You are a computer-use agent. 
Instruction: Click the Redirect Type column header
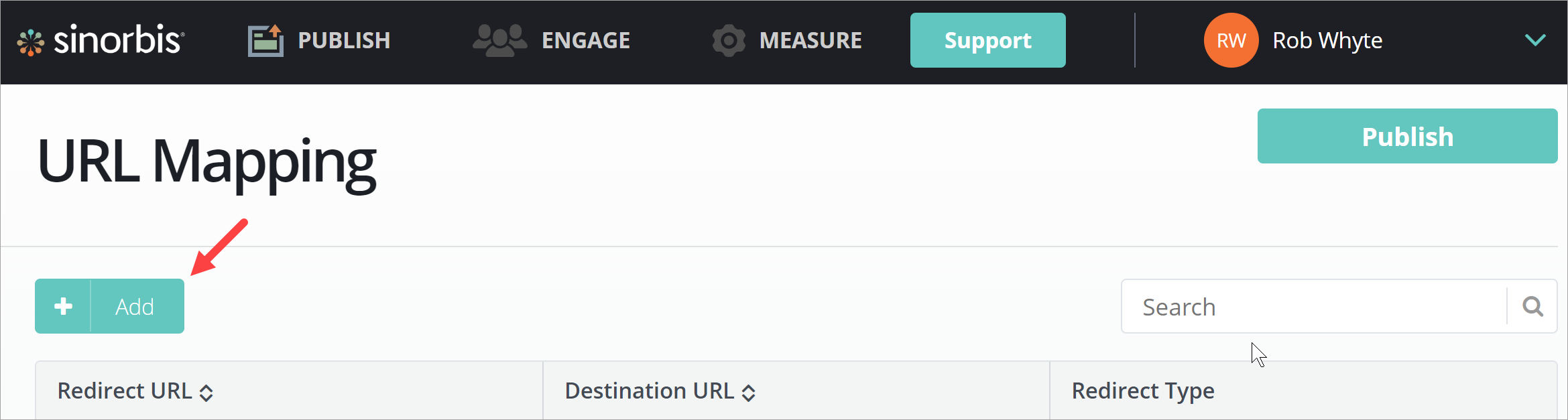point(1143,391)
